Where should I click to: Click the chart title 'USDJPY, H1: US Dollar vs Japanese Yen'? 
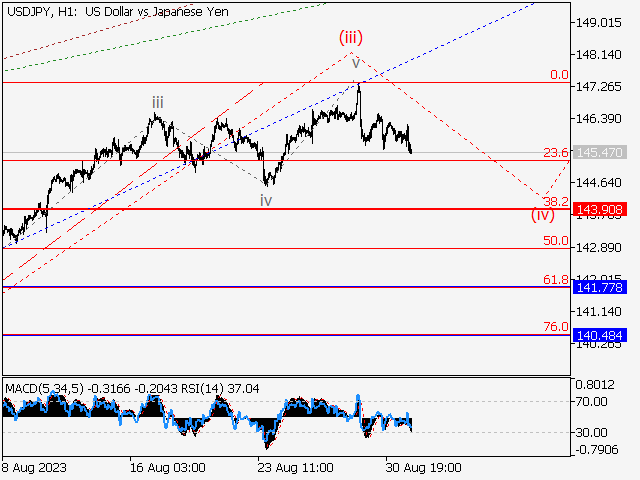[118, 12]
